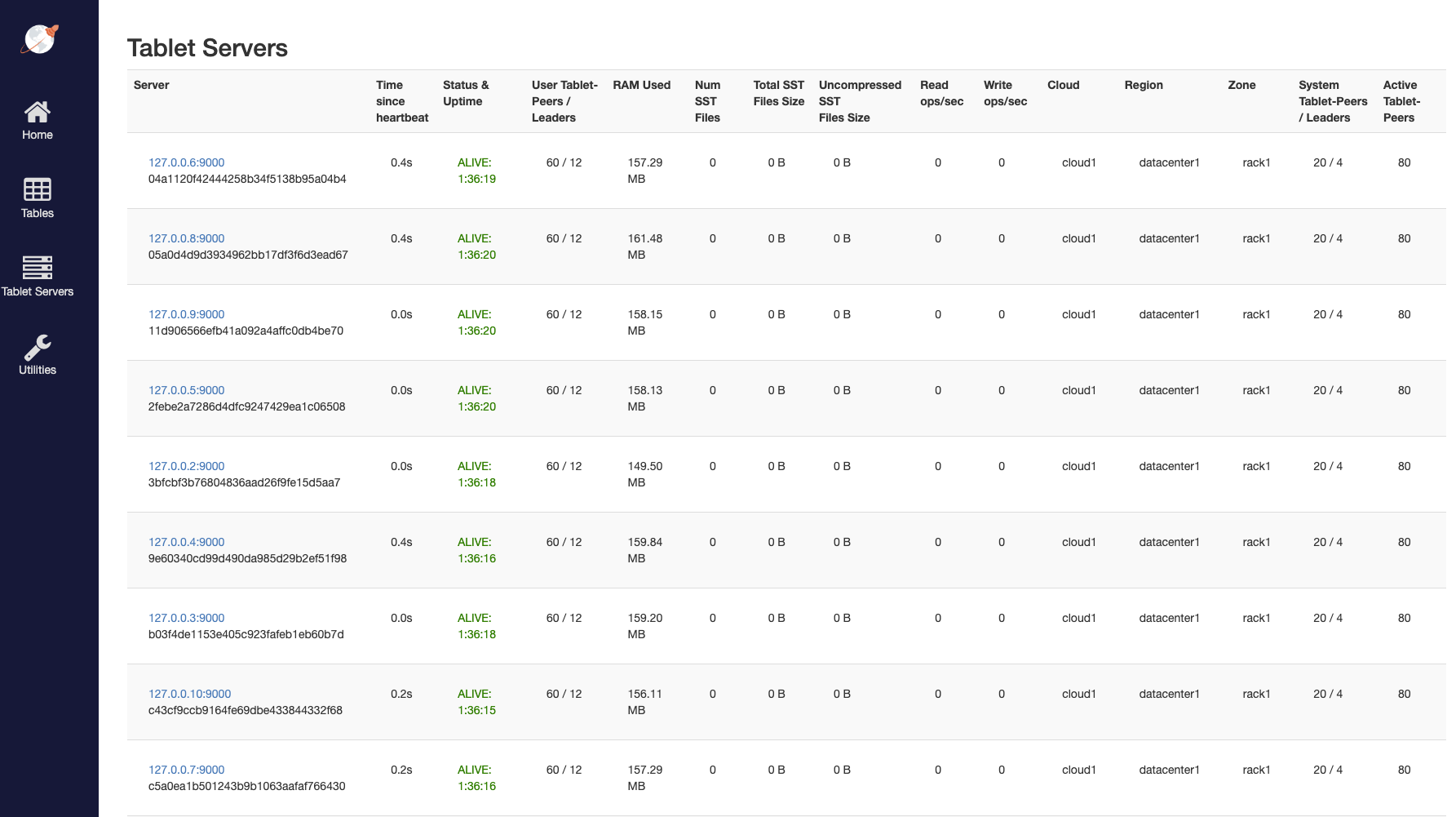Click the Tables menu label
This screenshot has width=1456, height=817.
coord(38,213)
